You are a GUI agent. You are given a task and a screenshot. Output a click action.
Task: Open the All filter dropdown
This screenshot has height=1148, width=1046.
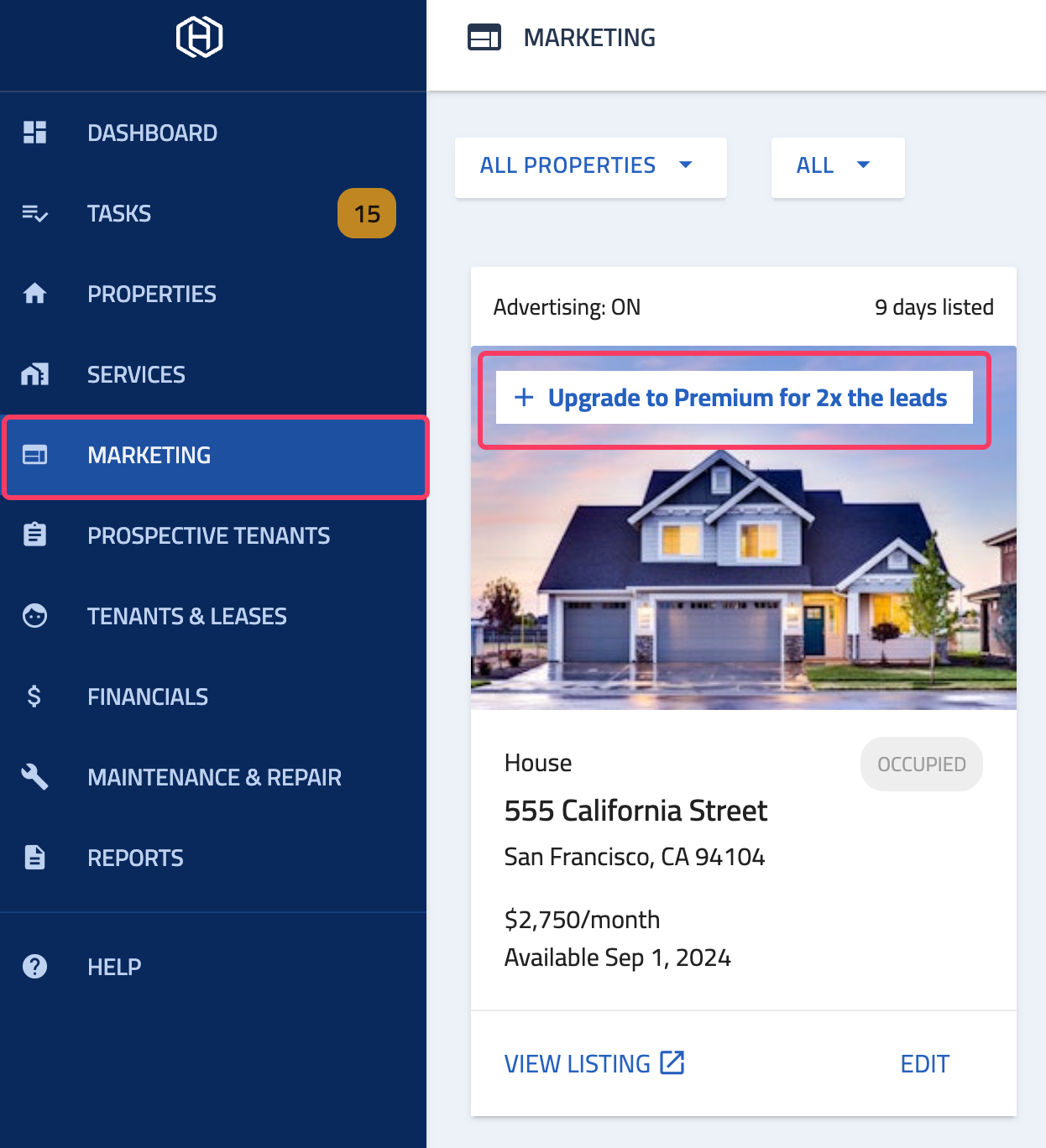838,167
